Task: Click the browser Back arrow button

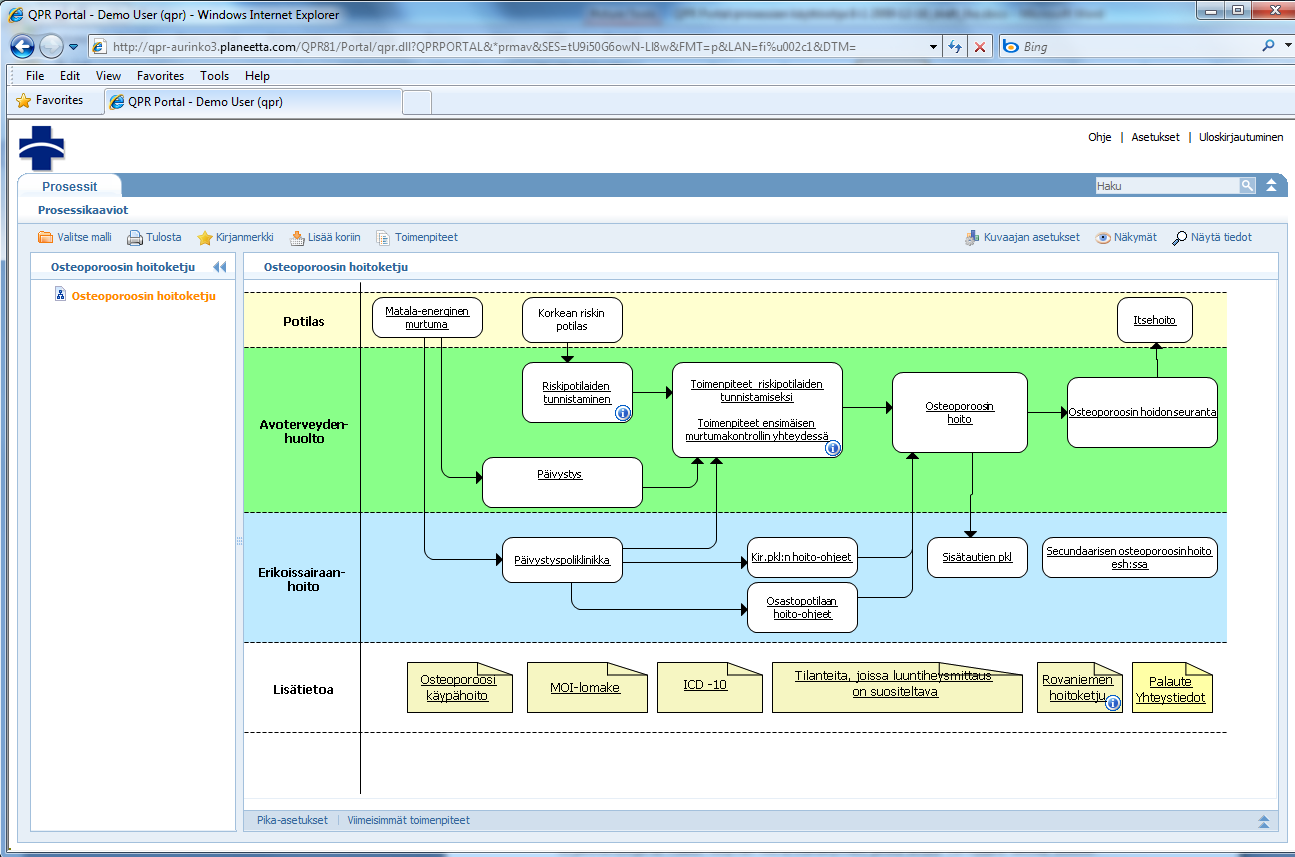Action: pyautogui.click(x=23, y=46)
